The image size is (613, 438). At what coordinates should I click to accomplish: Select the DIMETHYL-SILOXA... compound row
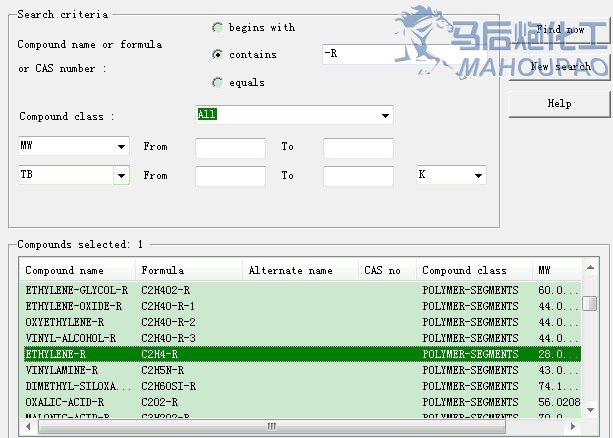click(300, 386)
